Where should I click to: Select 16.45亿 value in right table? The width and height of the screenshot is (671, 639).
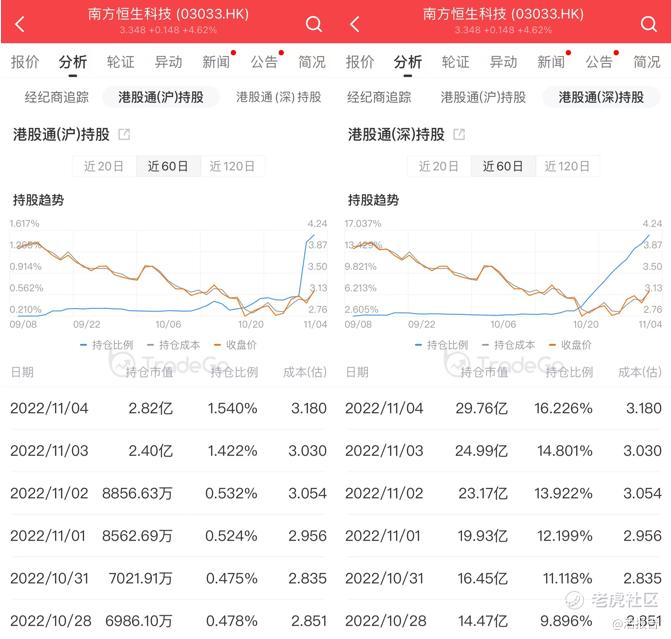[x=483, y=578]
